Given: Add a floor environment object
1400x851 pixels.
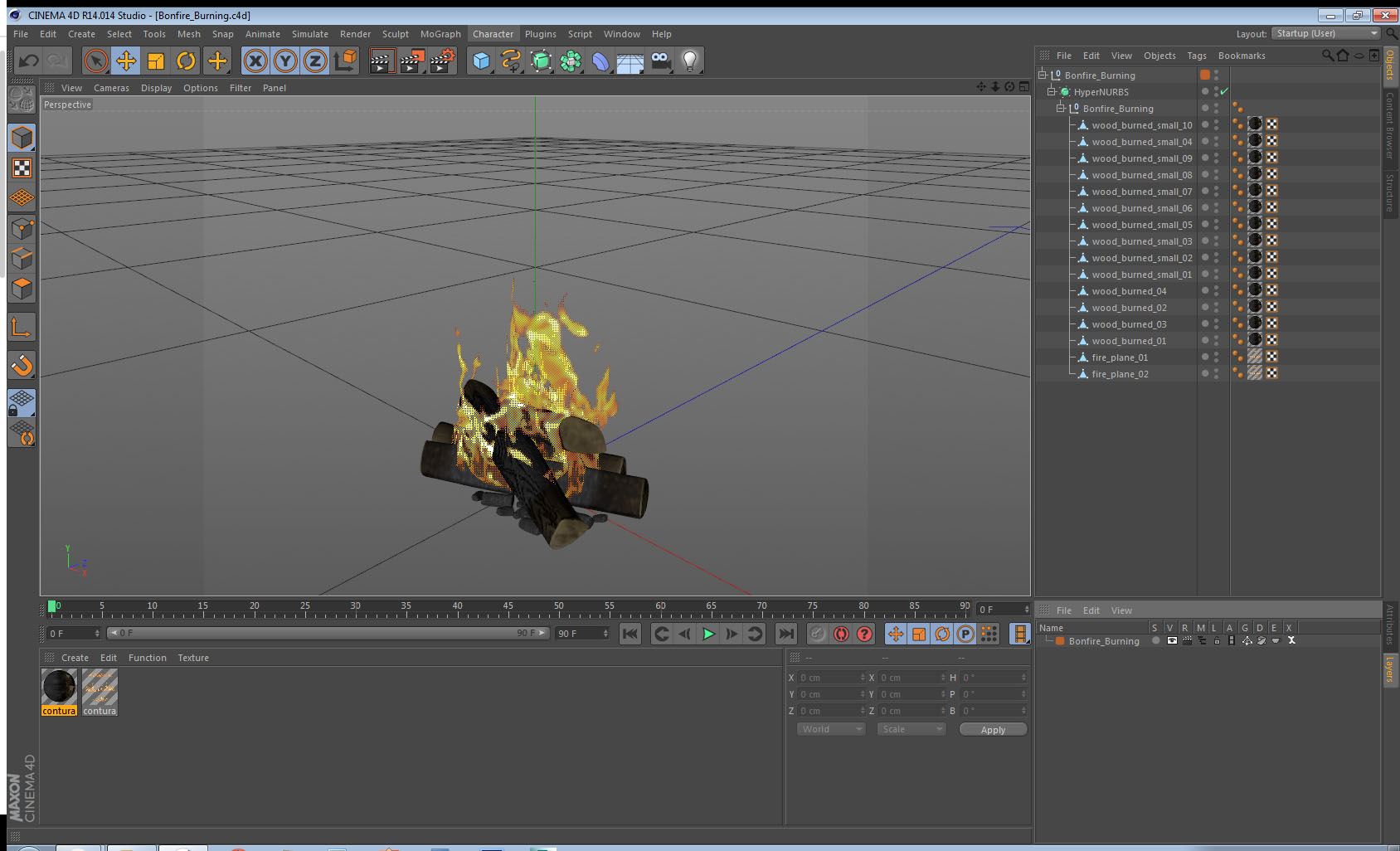Looking at the screenshot, I should click(630, 61).
